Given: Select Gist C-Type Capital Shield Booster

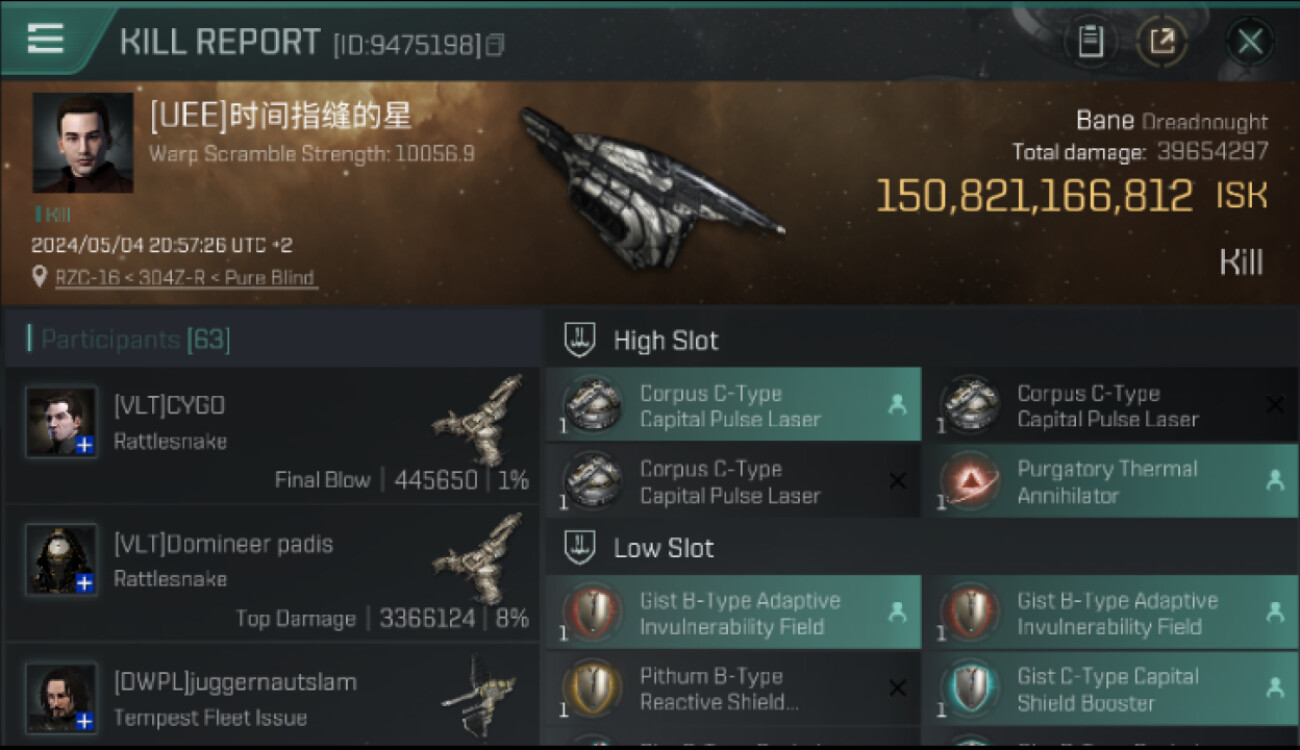Looking at the screenshot, I should click(x=1110, y=689).
